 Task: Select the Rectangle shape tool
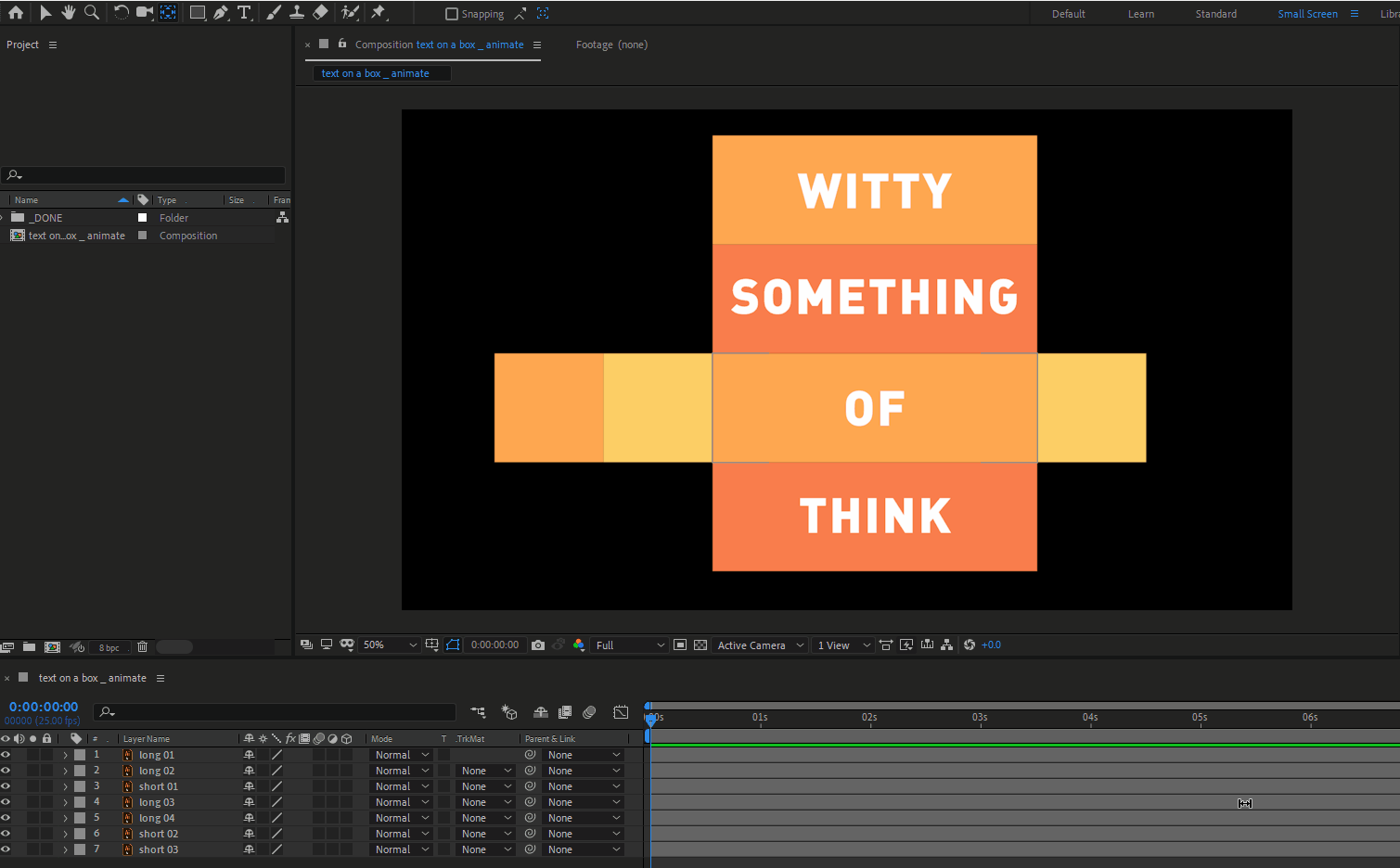(x=198, y=13)
